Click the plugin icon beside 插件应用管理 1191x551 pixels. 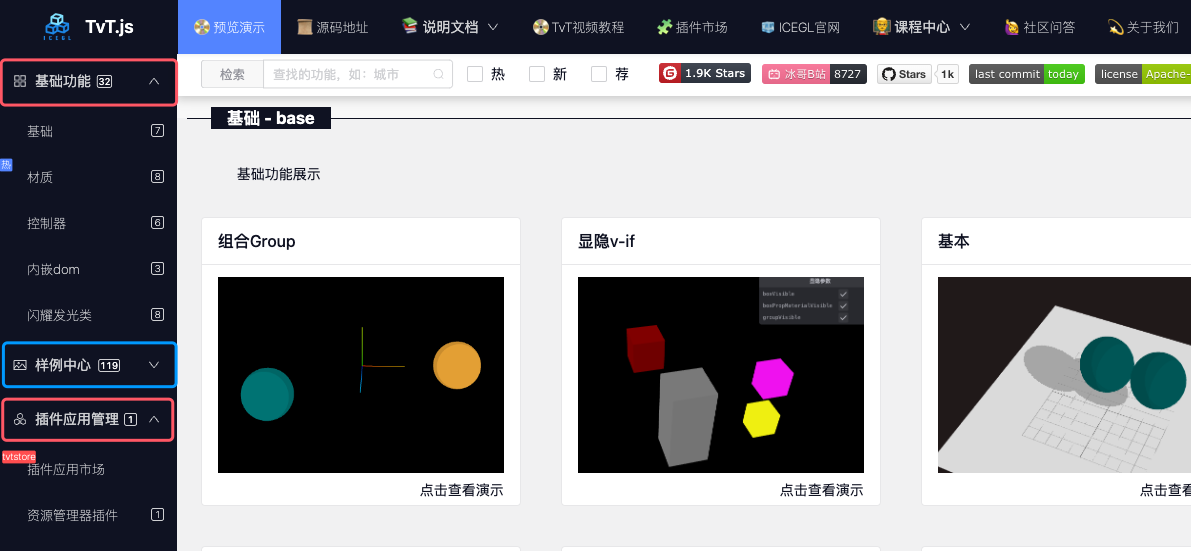pos(20,420)
